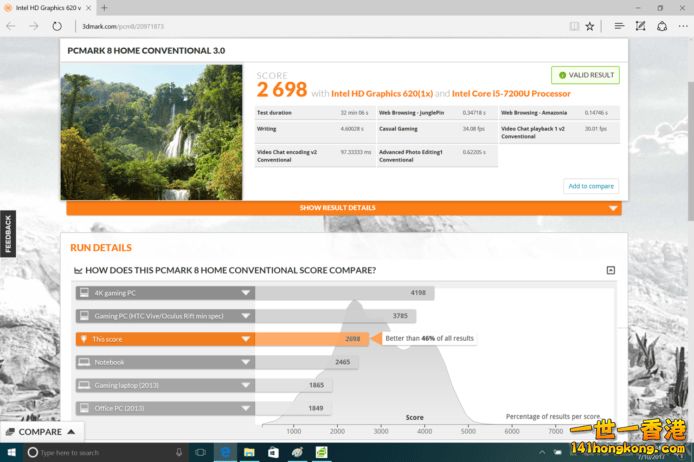Open File Explorer from the taskbar
This screenshot has height=462, width=694.
[249, 452]
